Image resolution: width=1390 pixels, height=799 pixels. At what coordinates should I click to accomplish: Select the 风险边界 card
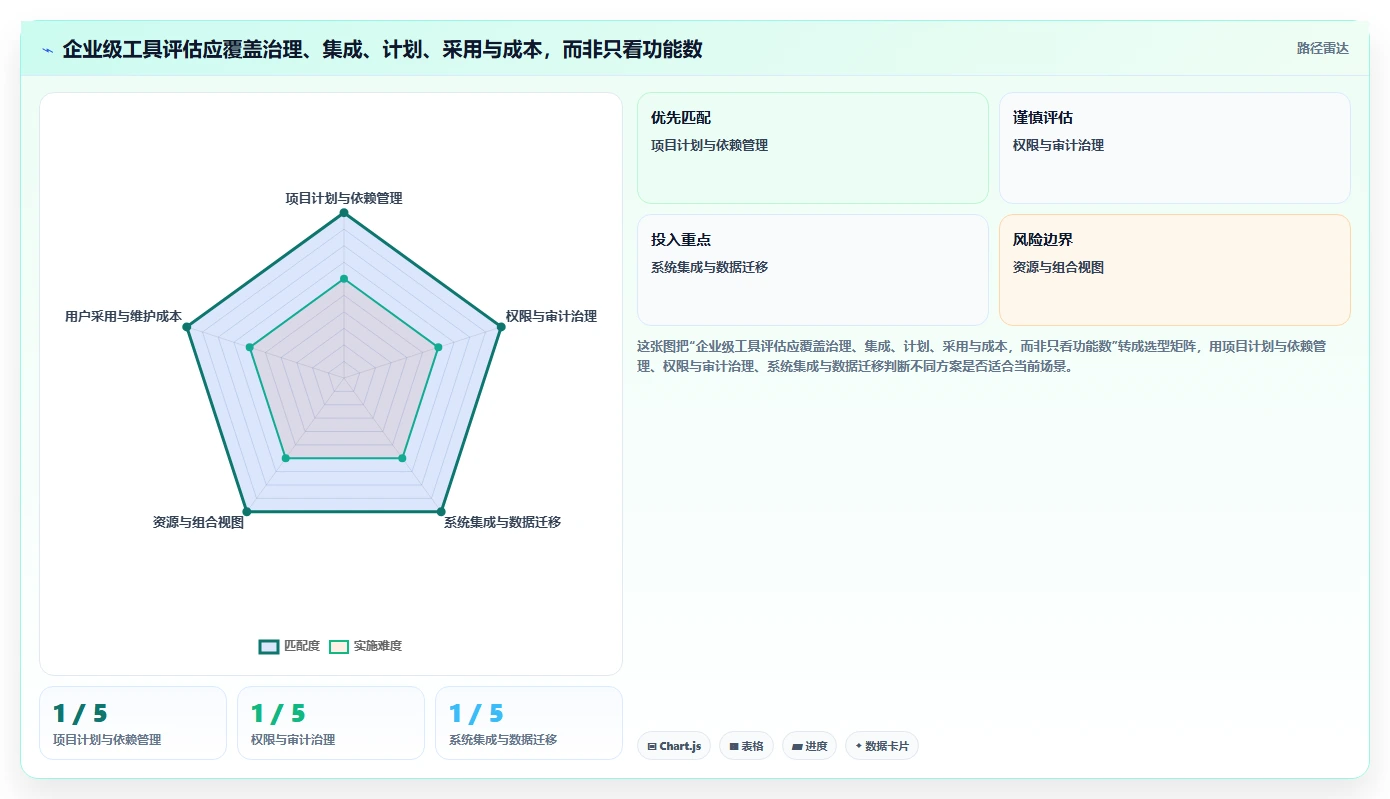[1175, 270]
